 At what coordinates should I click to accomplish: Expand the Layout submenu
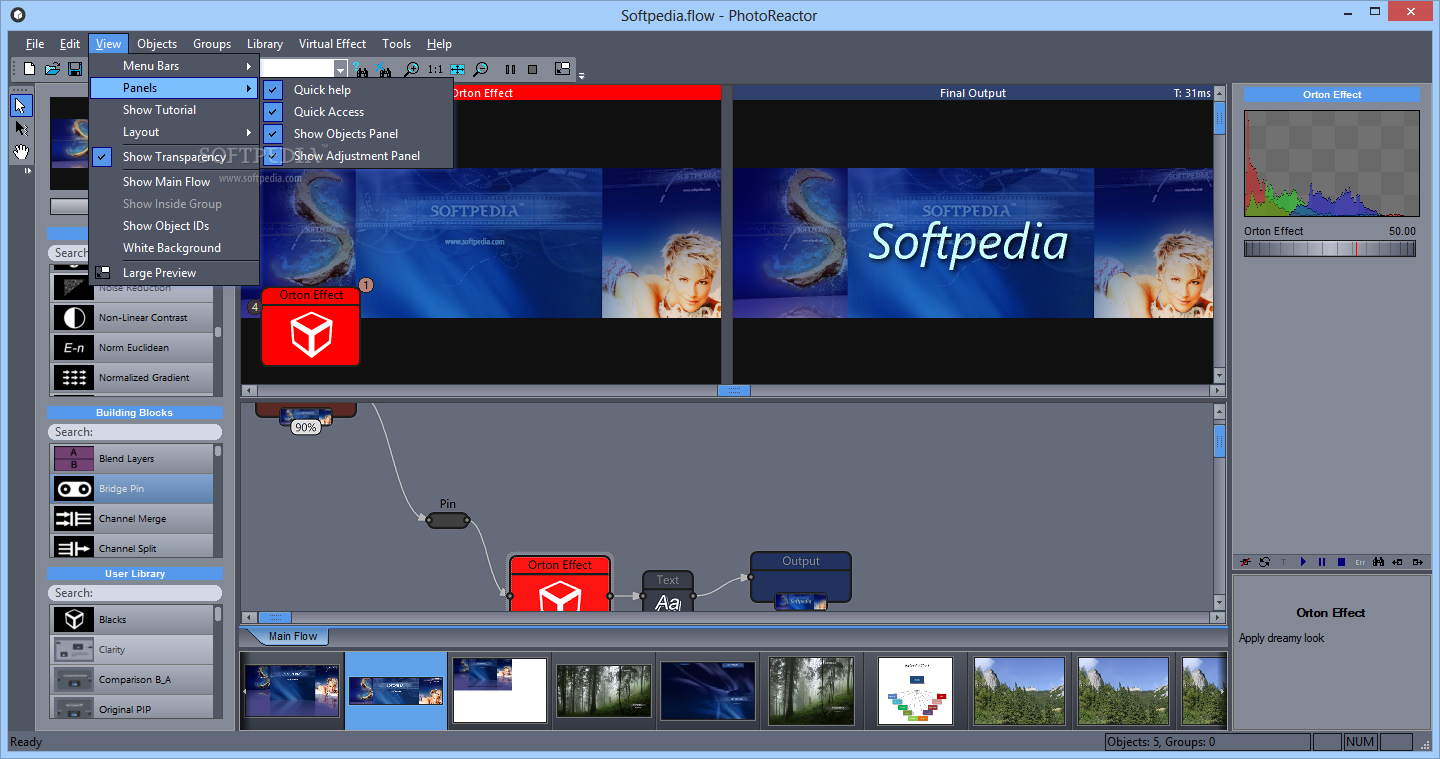pos(174,132)
